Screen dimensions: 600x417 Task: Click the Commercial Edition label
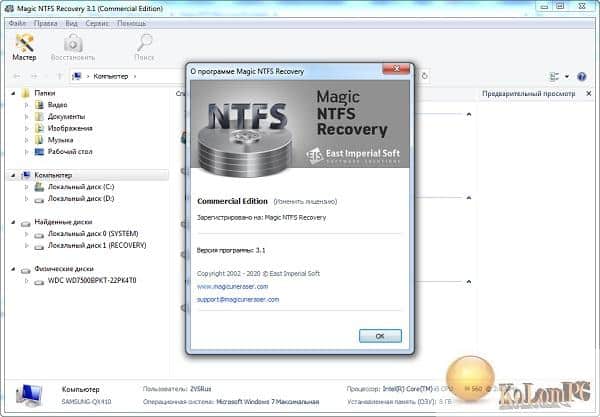coord(232,201)
